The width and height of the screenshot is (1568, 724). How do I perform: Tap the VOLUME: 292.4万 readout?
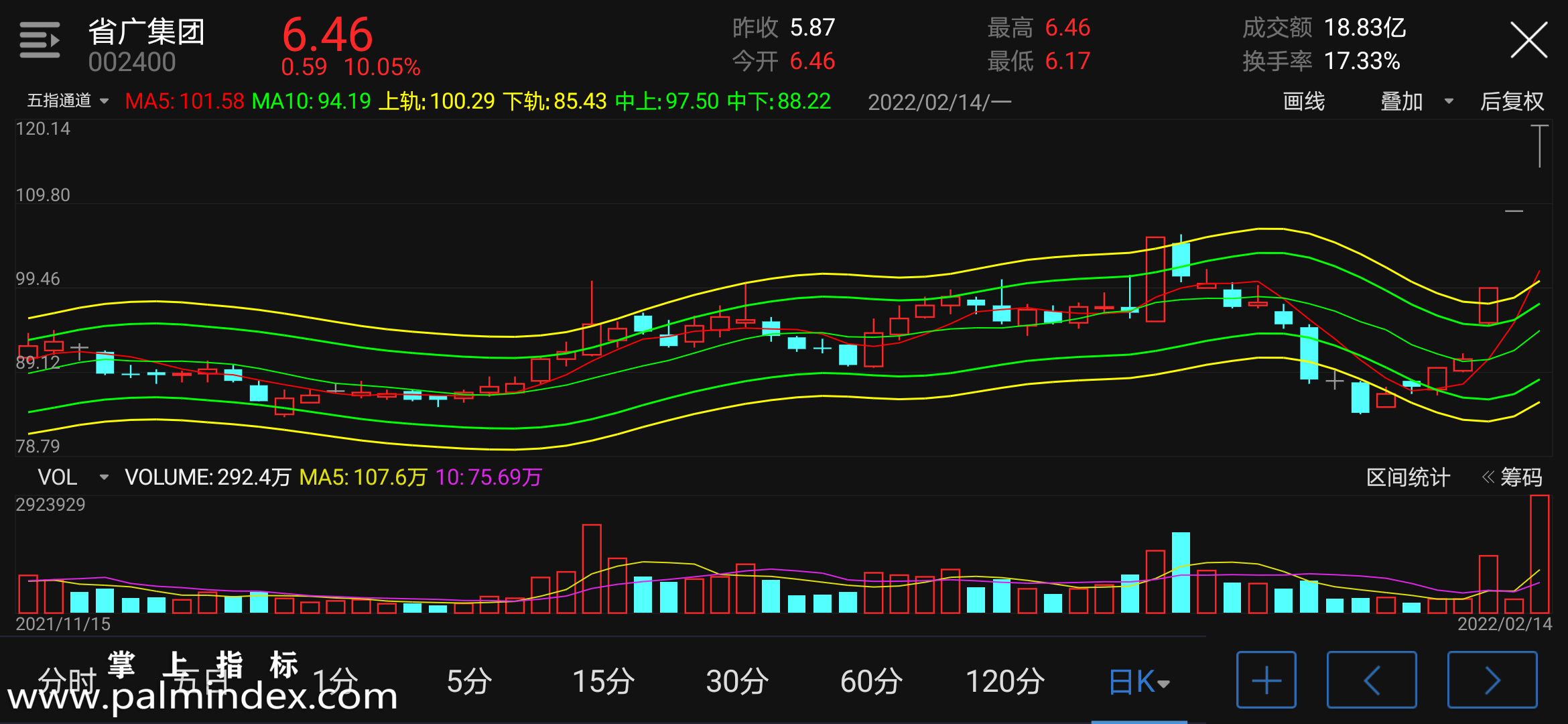click(x=208, y=477)
